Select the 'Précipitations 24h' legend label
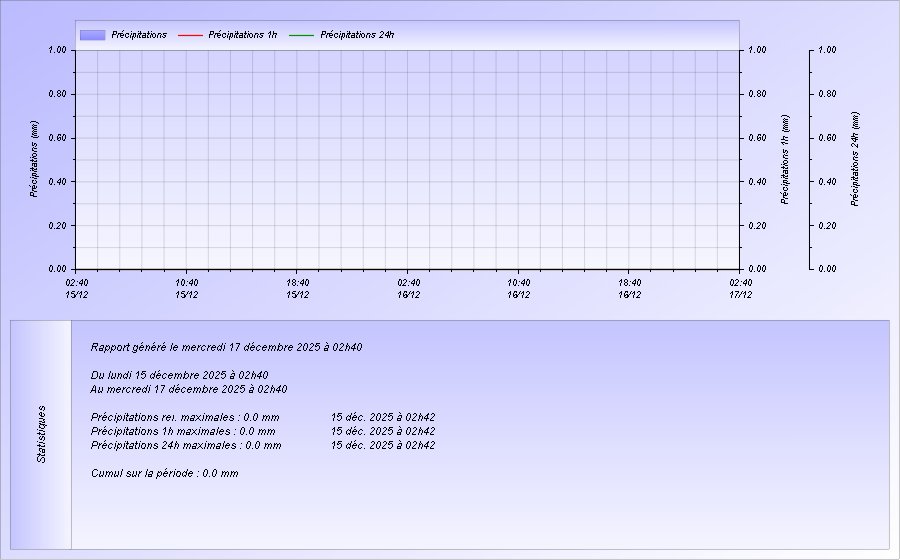The width and height of the screenshot is (900, 560). point(357,35)
